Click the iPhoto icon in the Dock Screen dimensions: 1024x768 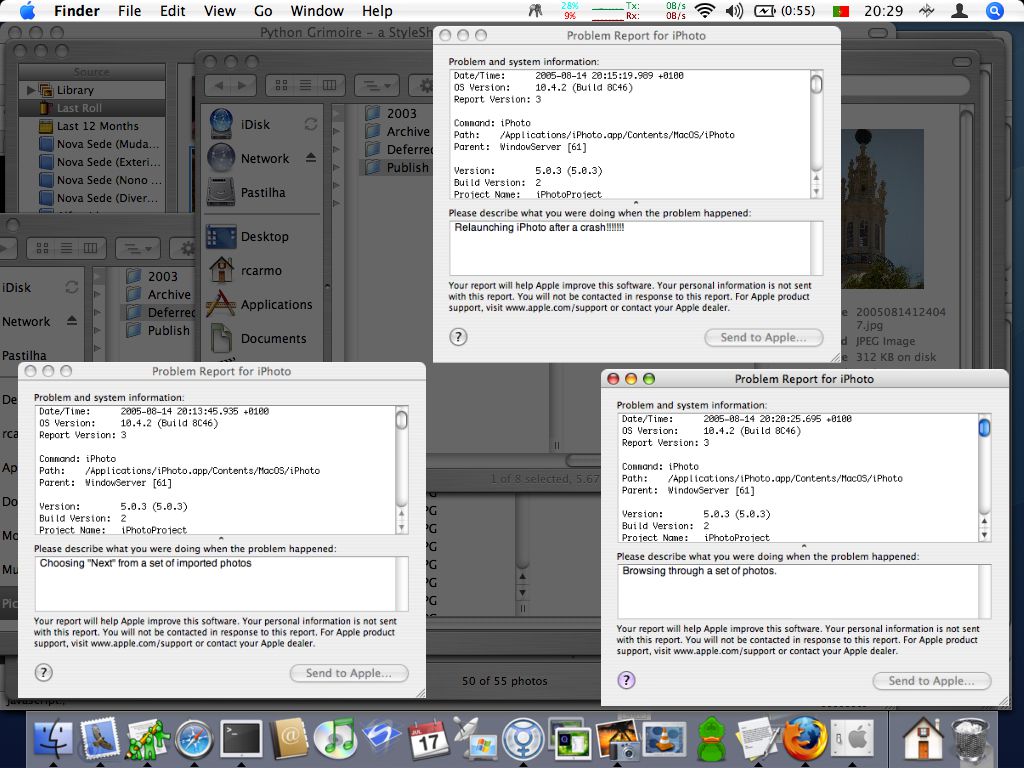[x=617, y=740]
